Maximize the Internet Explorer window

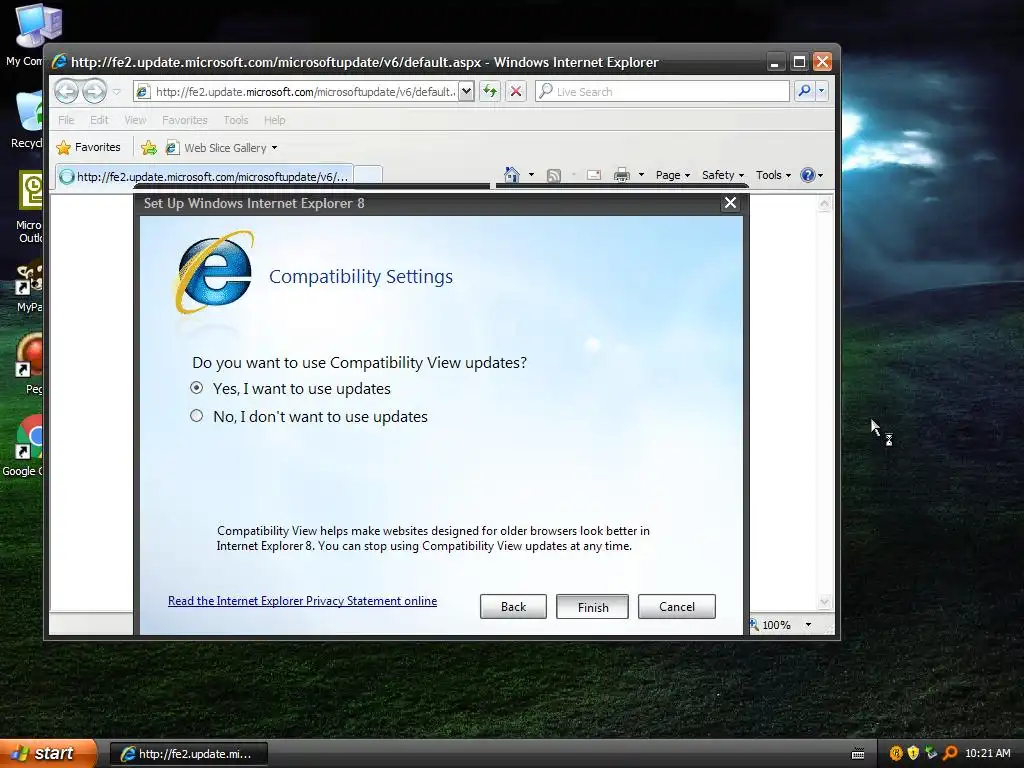tap(799, 62)
